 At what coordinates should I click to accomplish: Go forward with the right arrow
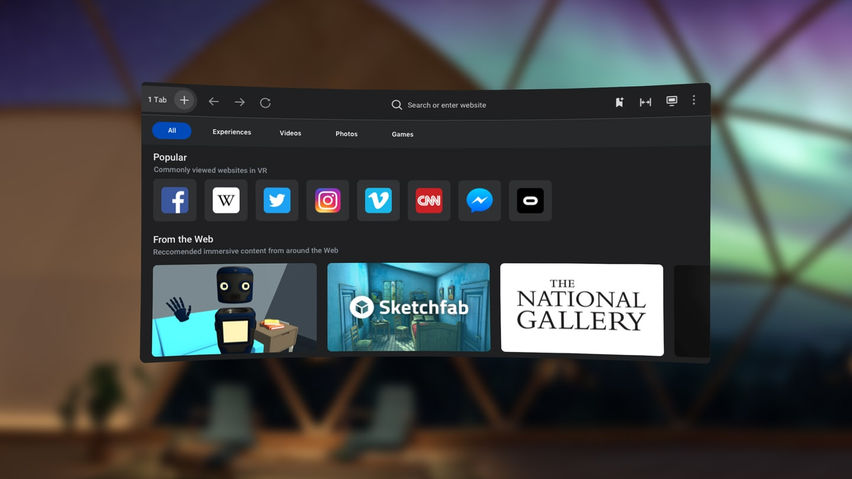pyautogui.click(x=240, y=102)
